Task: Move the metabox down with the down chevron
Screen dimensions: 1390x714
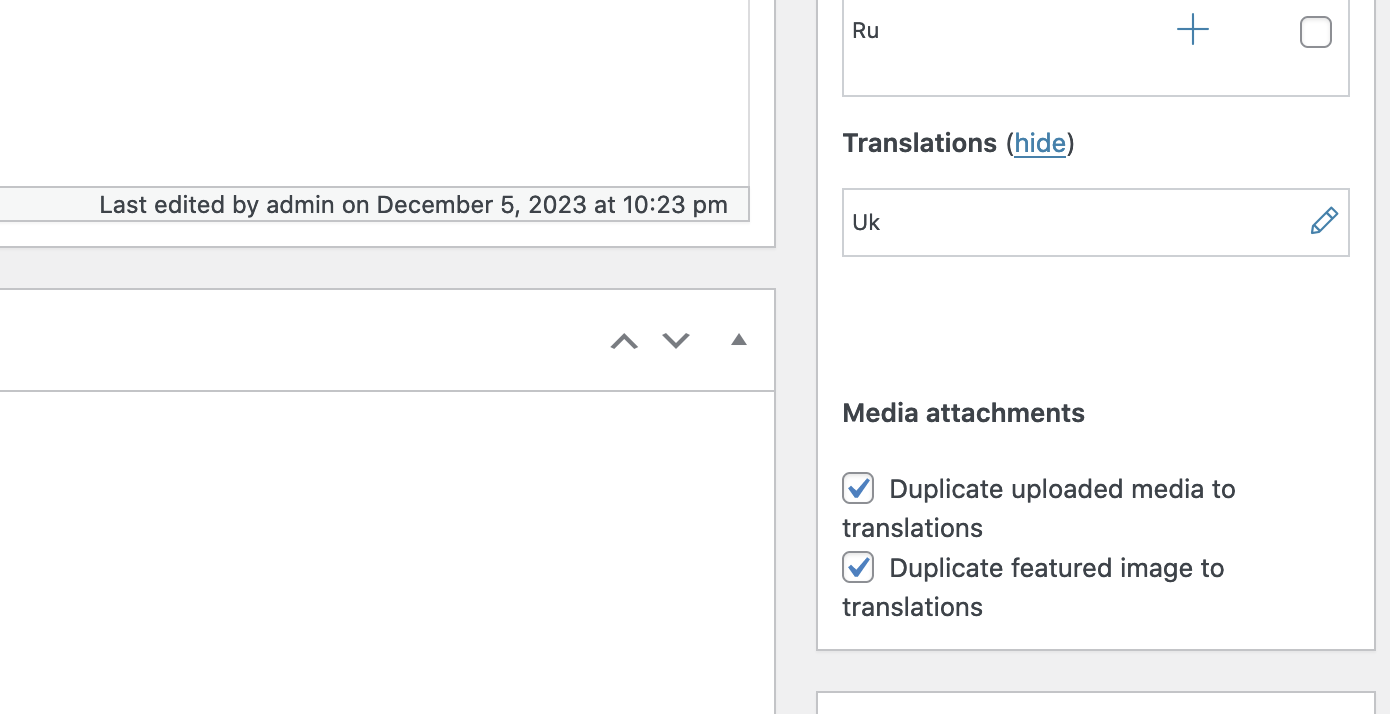Action: coord(676,341)
